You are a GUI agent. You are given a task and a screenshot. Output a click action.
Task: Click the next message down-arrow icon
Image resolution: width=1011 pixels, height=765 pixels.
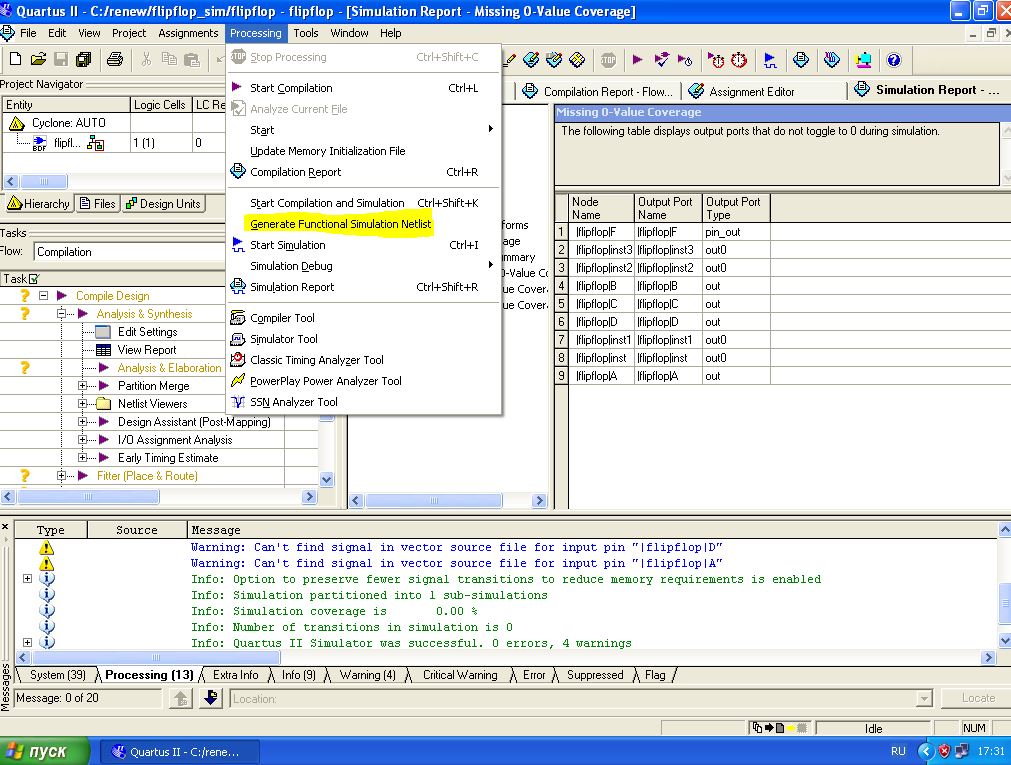[210, 698]
